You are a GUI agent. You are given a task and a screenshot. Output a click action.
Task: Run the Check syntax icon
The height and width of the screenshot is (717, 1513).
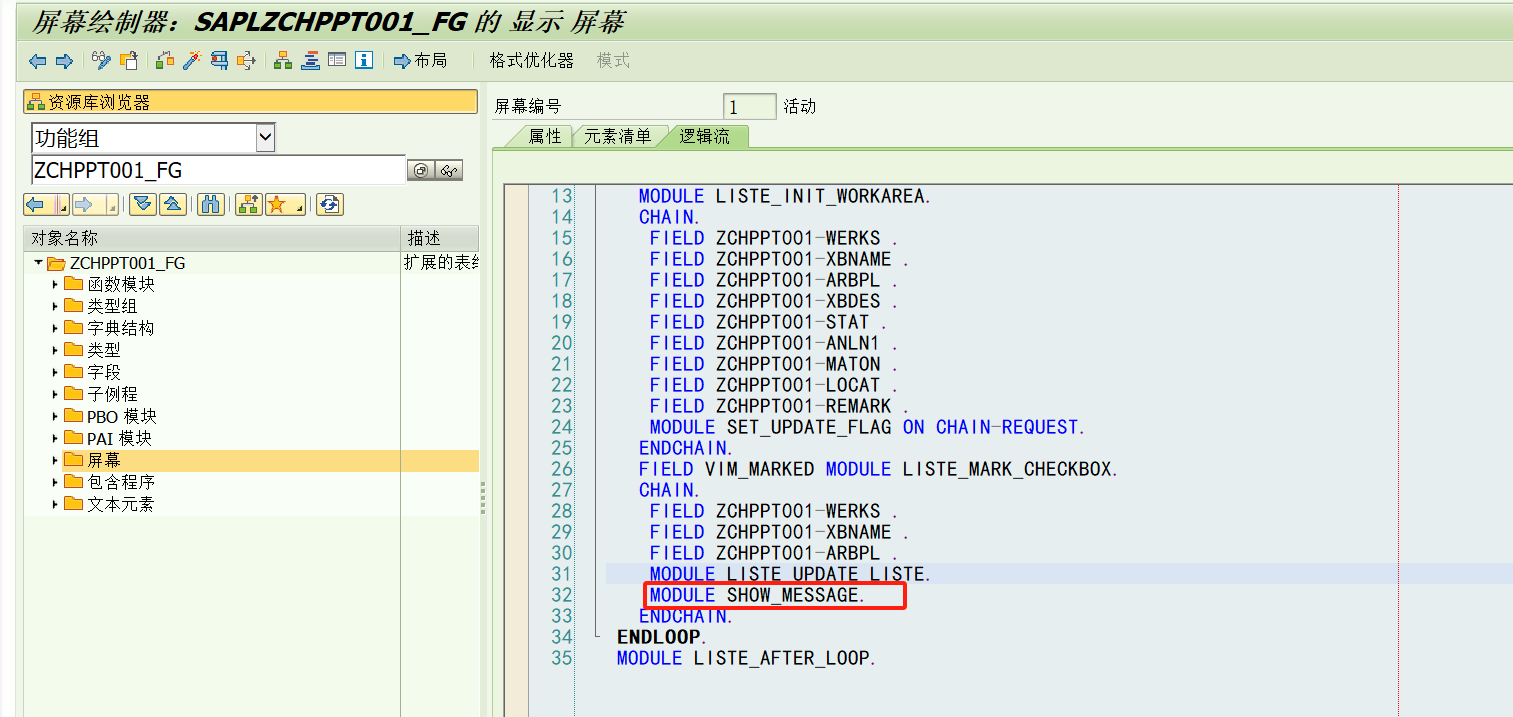165,61
